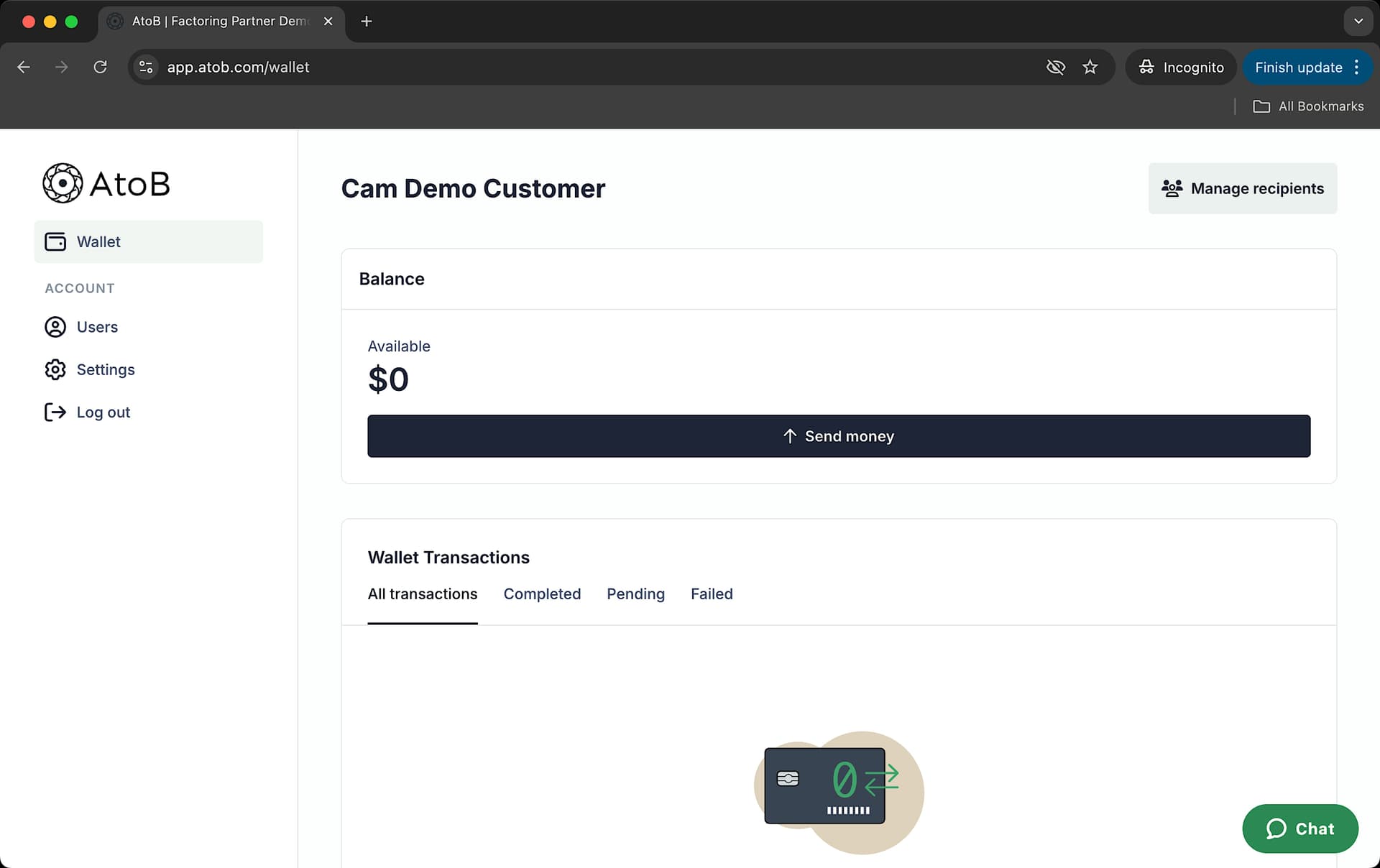Open the green Chat widget
1380x868 pixels.
tap(1300, 828)
